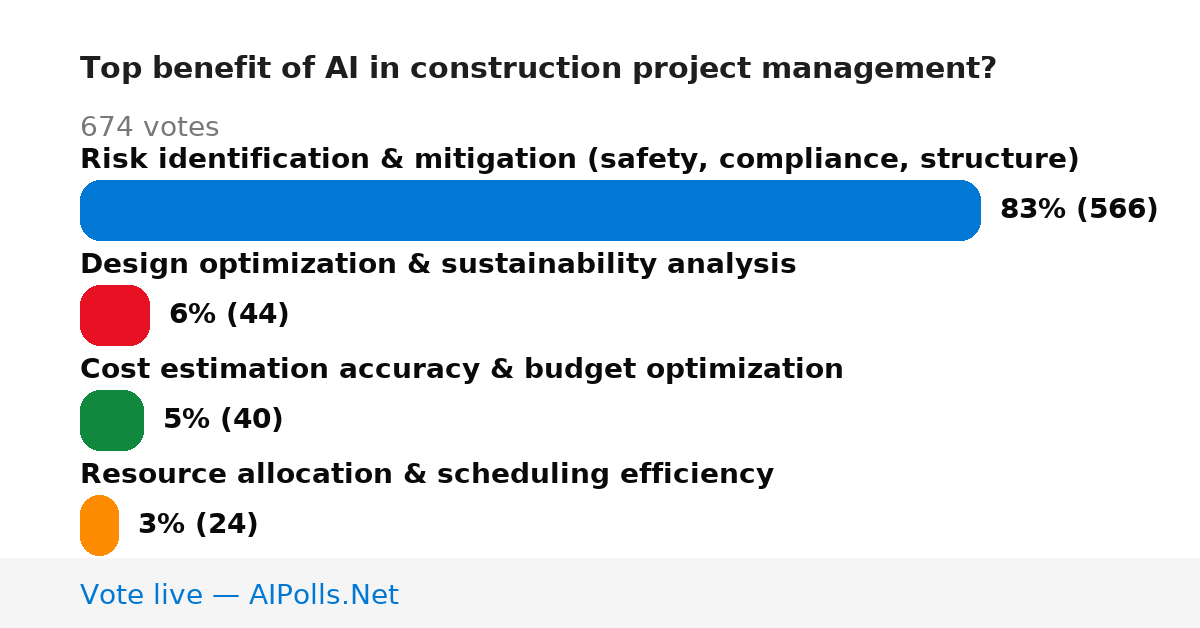Image resolution: width=1200 pixels, height=628 pixels.
Task: Choose Cost estimation accuracy & budget optimization
Action: 461,369
